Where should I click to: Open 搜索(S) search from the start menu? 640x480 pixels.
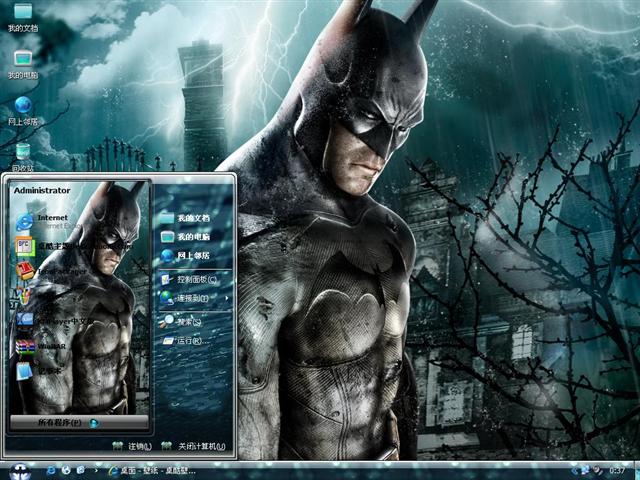click(180, 322)
